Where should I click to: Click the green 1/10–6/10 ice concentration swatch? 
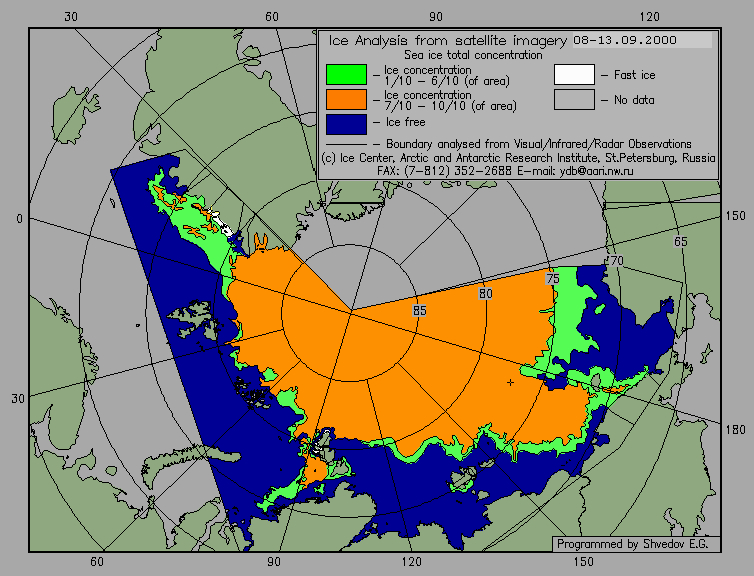(x=346, y=75)
